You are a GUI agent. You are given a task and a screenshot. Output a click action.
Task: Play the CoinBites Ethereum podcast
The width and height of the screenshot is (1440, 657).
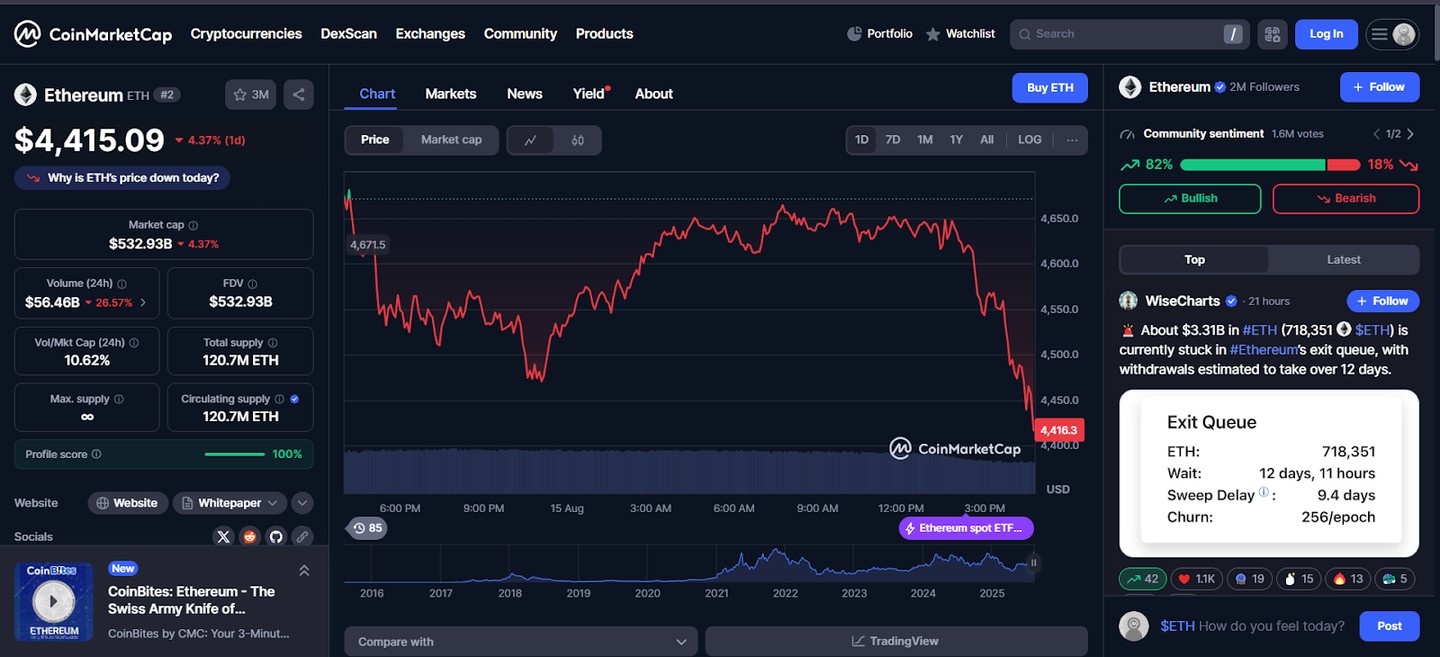(53, 601)
